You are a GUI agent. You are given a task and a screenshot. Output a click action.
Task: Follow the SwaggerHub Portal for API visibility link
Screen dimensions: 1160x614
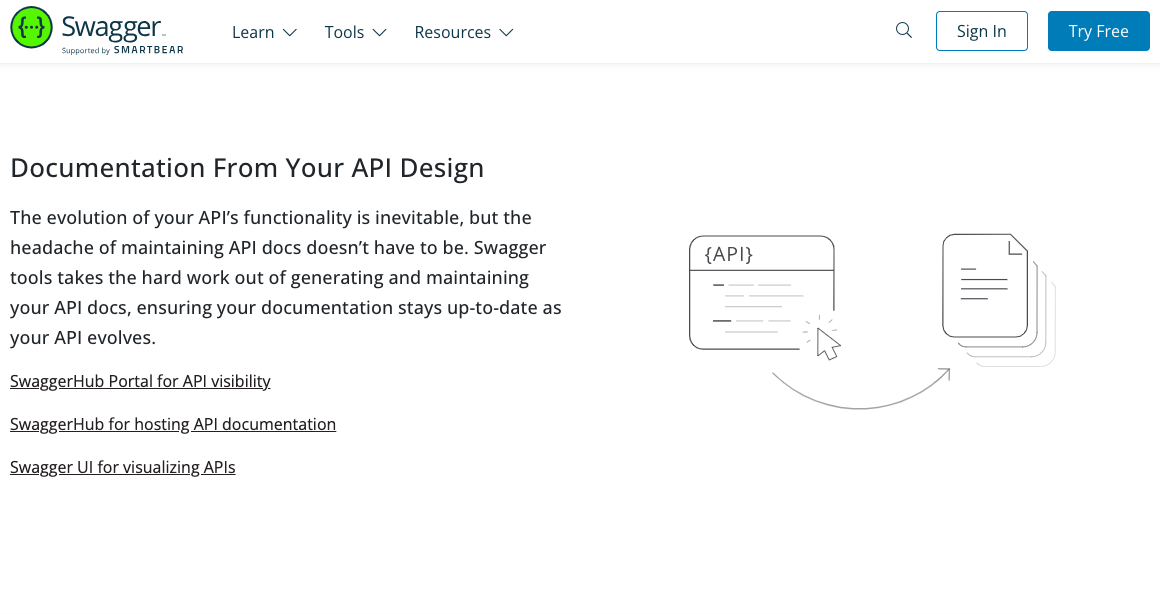pos(140,381)
